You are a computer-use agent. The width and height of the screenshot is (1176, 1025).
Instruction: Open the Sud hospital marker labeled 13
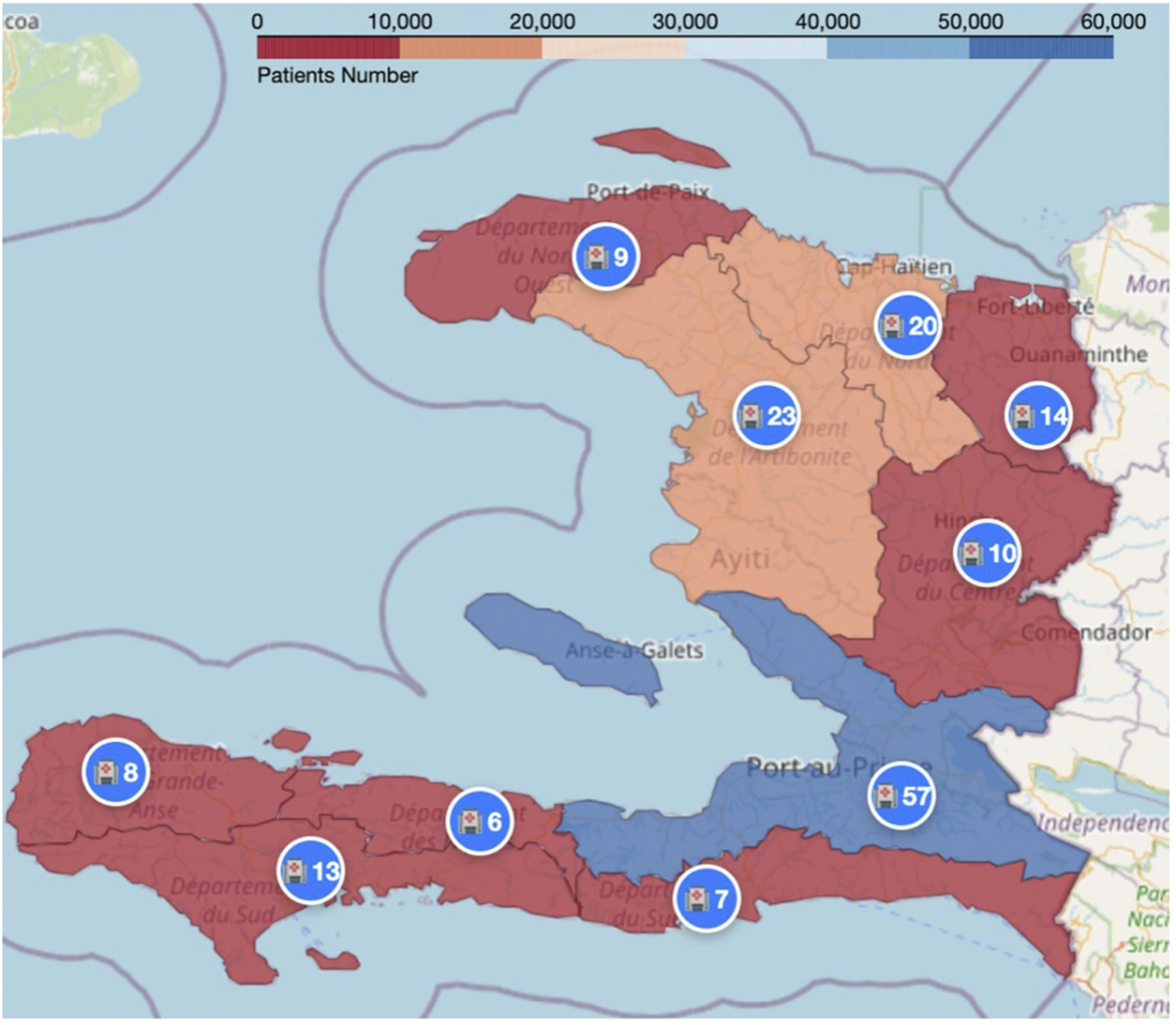click(310, 870)
